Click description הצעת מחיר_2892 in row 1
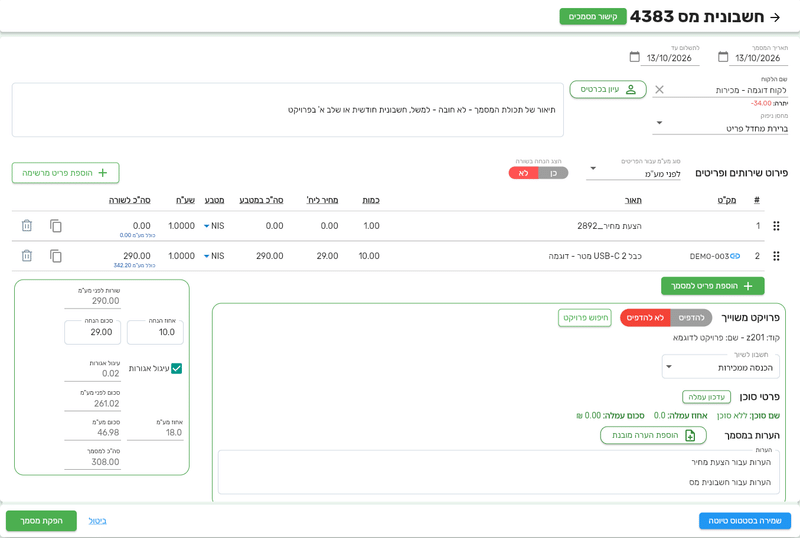 [609, 226]
